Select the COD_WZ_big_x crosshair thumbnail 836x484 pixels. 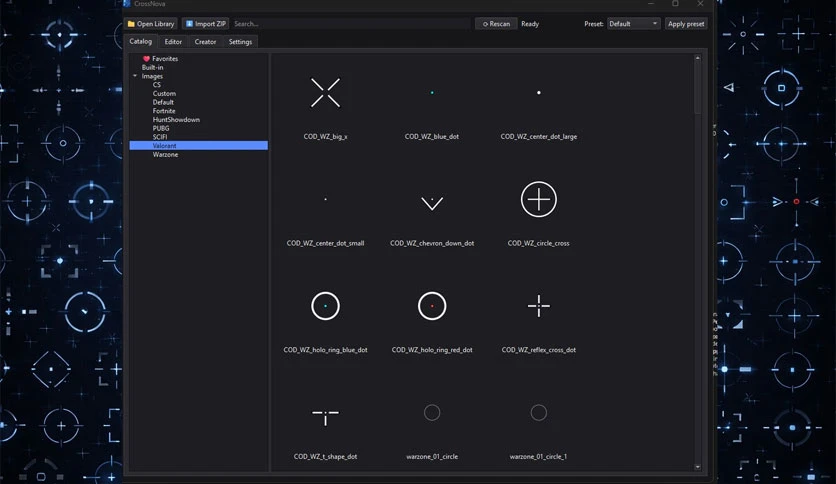coord(325,93)
